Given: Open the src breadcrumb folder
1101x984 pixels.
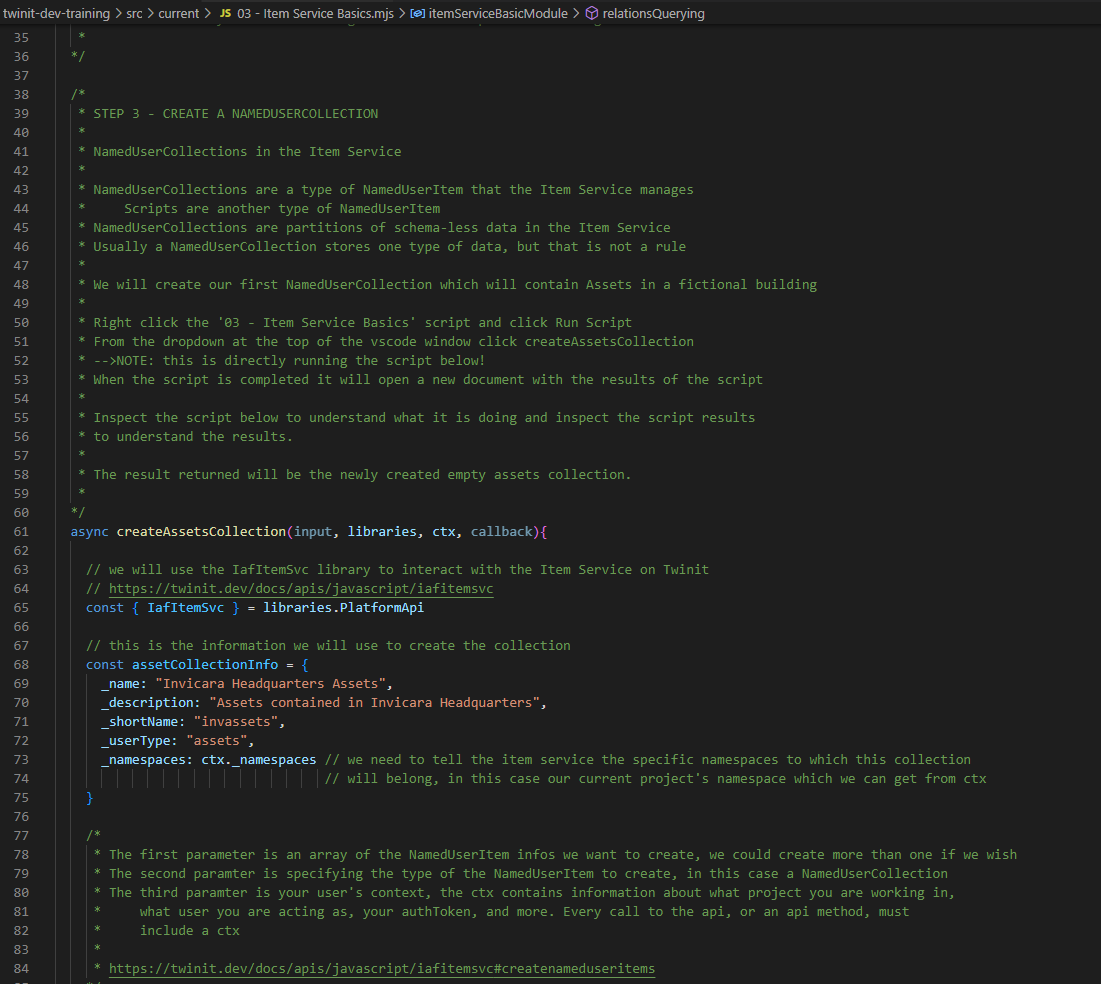Looking at the screenshot, I should (x=134, y=13).
